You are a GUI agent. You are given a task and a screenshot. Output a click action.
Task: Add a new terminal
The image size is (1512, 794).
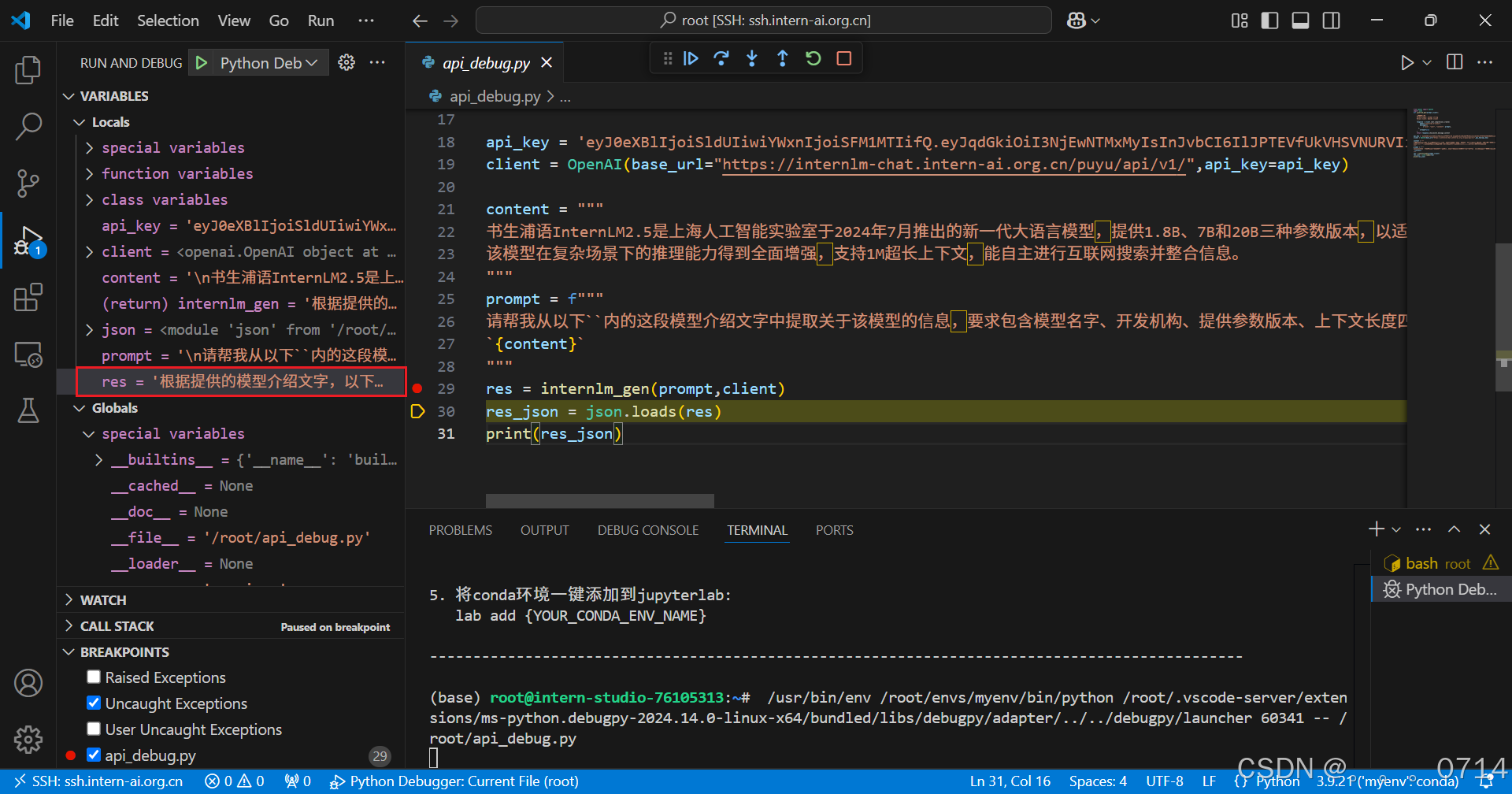click(1377, 529)
